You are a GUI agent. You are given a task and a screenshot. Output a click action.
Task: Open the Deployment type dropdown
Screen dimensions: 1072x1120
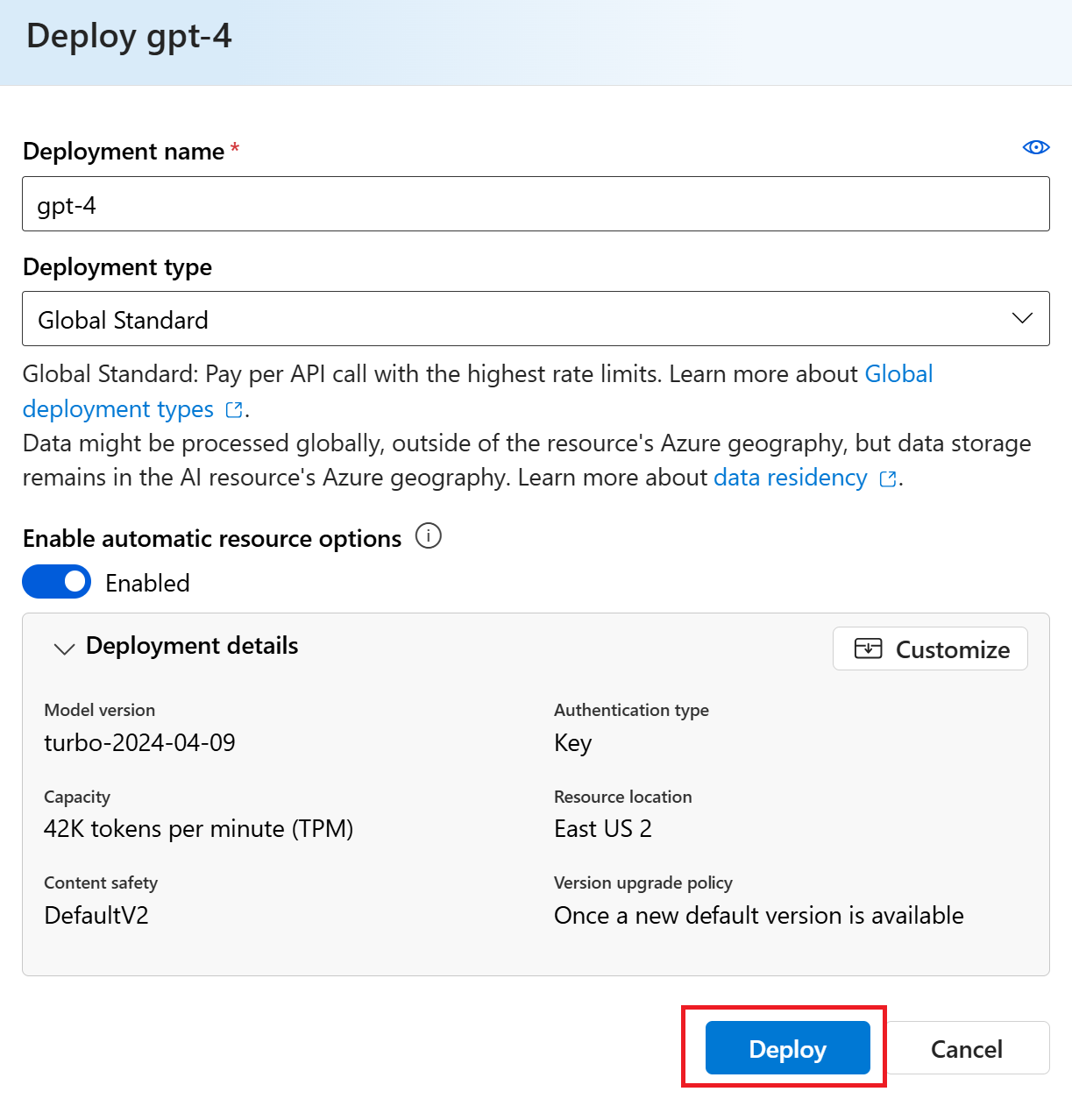pyautogui.click(x=536, y=318)
